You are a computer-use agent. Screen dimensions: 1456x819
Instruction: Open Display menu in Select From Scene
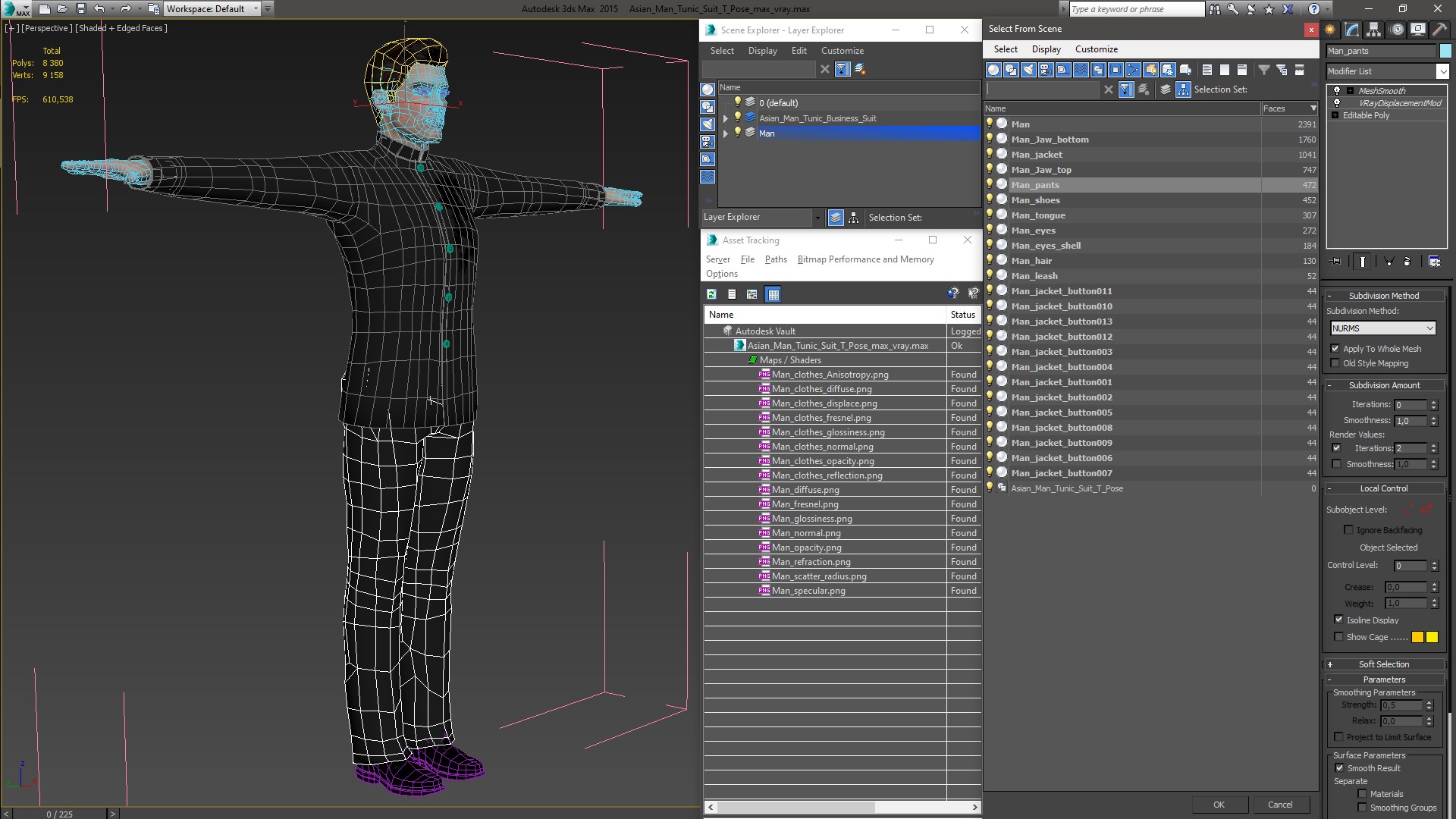(x=1046, y=49)
